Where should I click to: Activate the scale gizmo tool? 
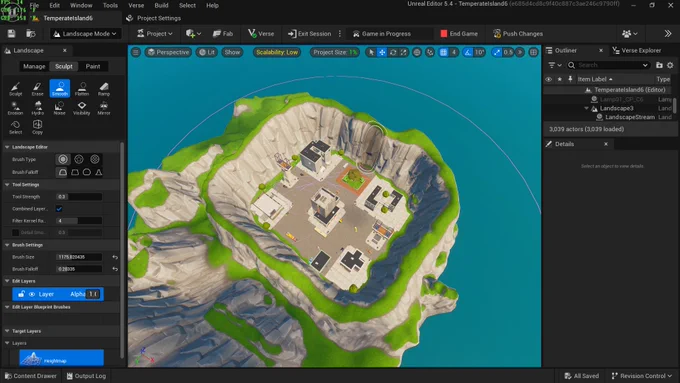(404, 52)
